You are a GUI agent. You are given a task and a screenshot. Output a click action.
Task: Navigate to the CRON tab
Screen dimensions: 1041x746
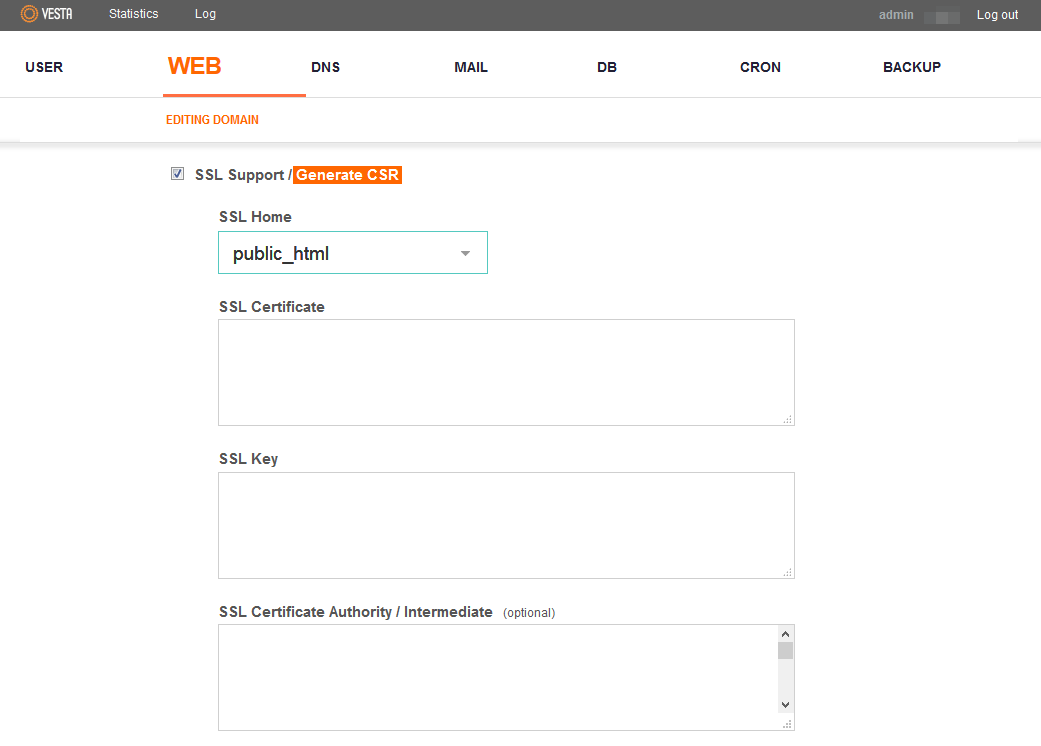[760, 67]
